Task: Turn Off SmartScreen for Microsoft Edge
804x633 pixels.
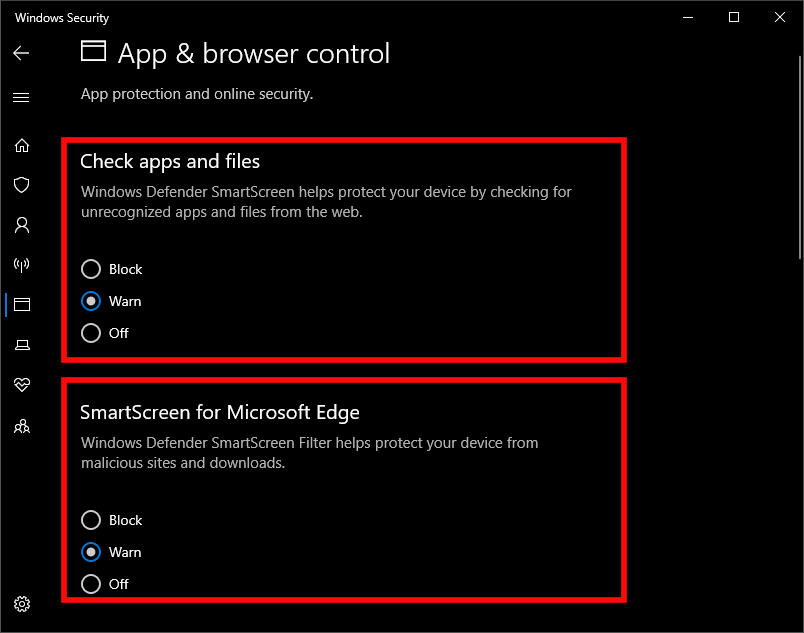Action: (91, 584)
